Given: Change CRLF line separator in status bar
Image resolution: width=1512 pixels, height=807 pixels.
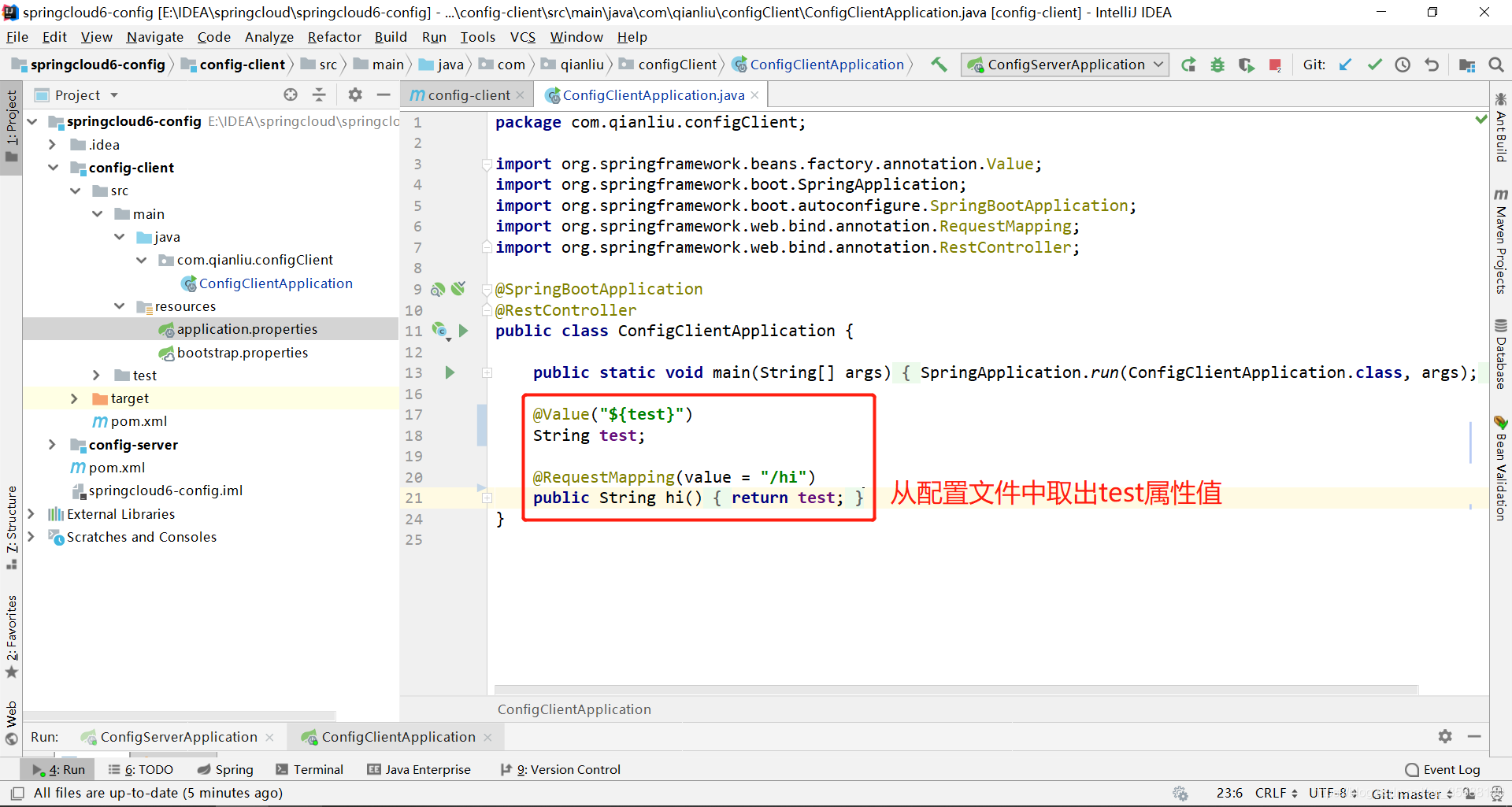Looking at the screenshot, I should coord(1276,793).
